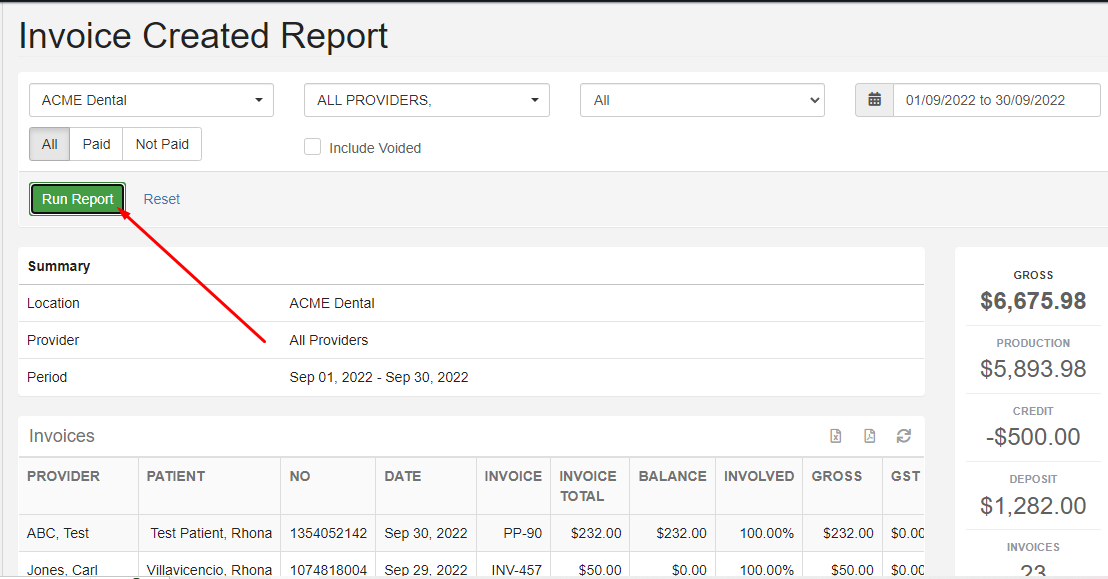Sort by the PROVIDER column header

coord(64,476)
